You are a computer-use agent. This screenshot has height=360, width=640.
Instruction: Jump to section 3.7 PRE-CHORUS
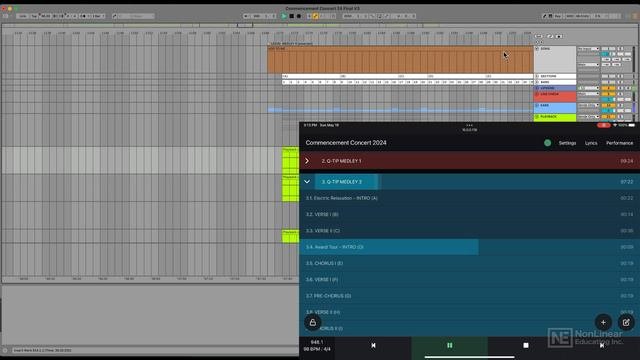tap(469, 296)
